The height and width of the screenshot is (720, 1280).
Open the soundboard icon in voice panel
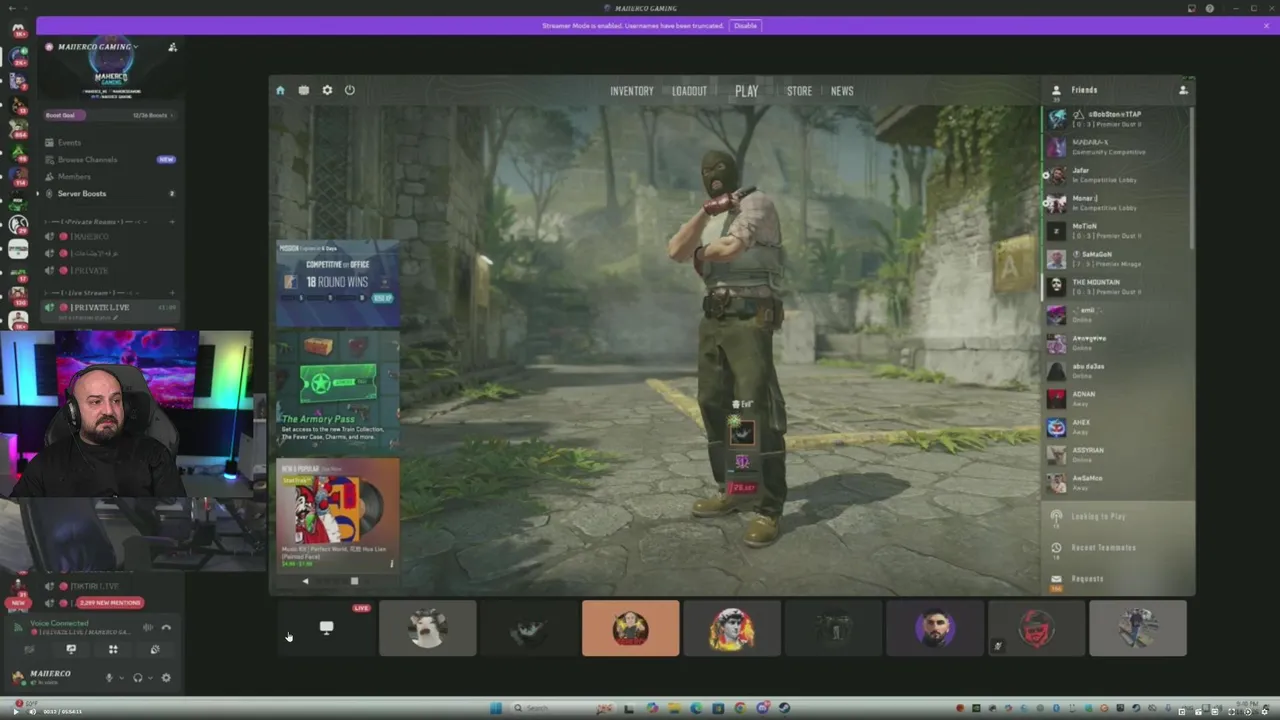click(x=155, y=650)
